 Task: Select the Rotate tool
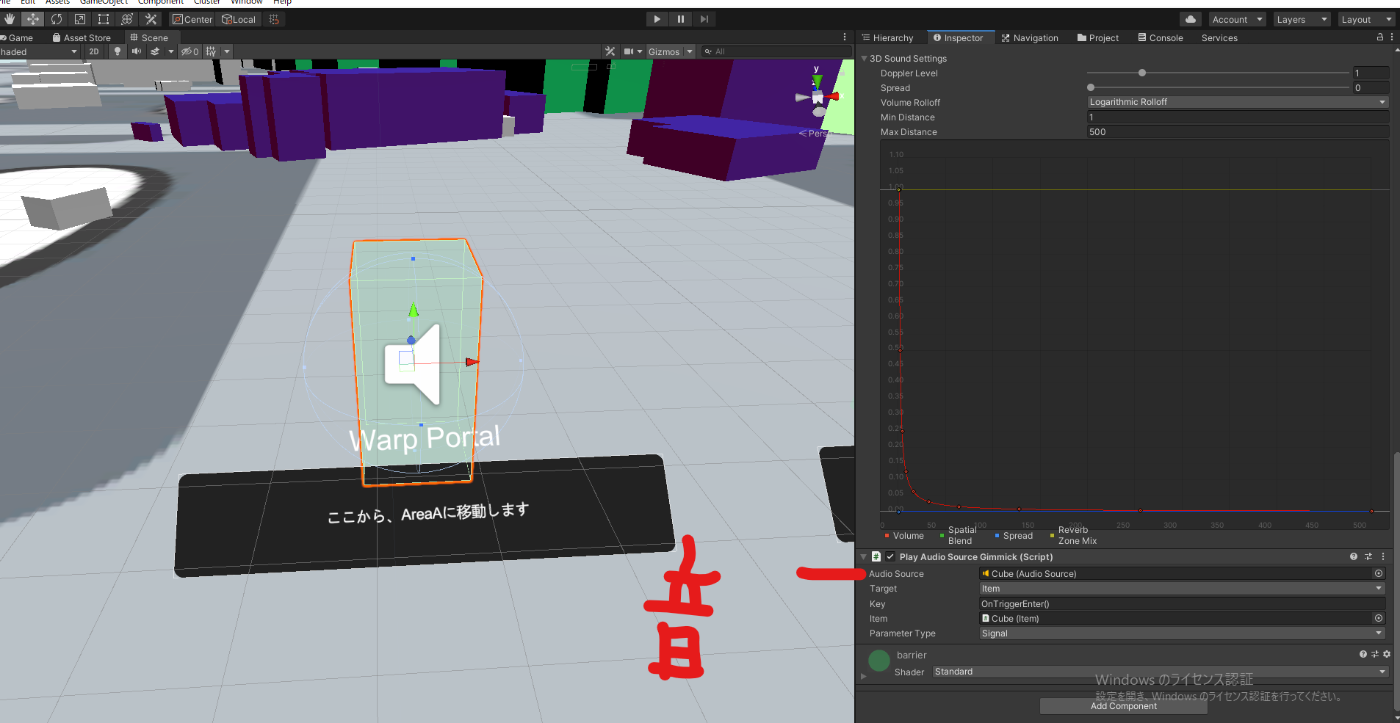coord(56,19)
